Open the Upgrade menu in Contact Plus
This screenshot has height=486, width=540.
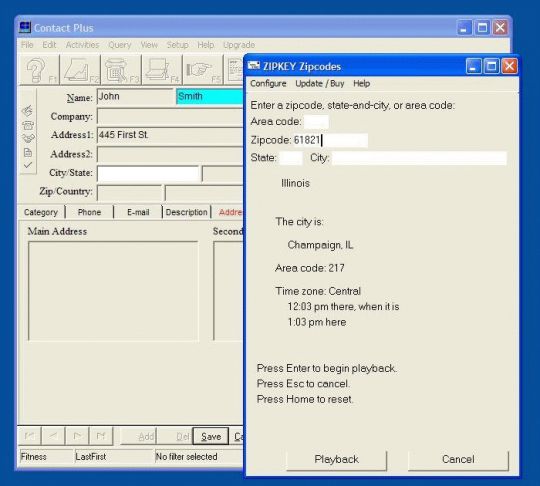point(239,45)
